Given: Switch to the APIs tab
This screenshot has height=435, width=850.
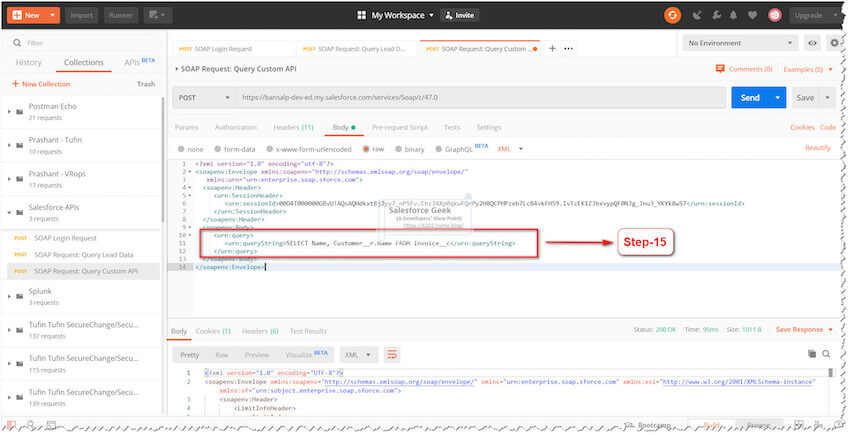Looking at the screenshot, I should coord(139,62).
